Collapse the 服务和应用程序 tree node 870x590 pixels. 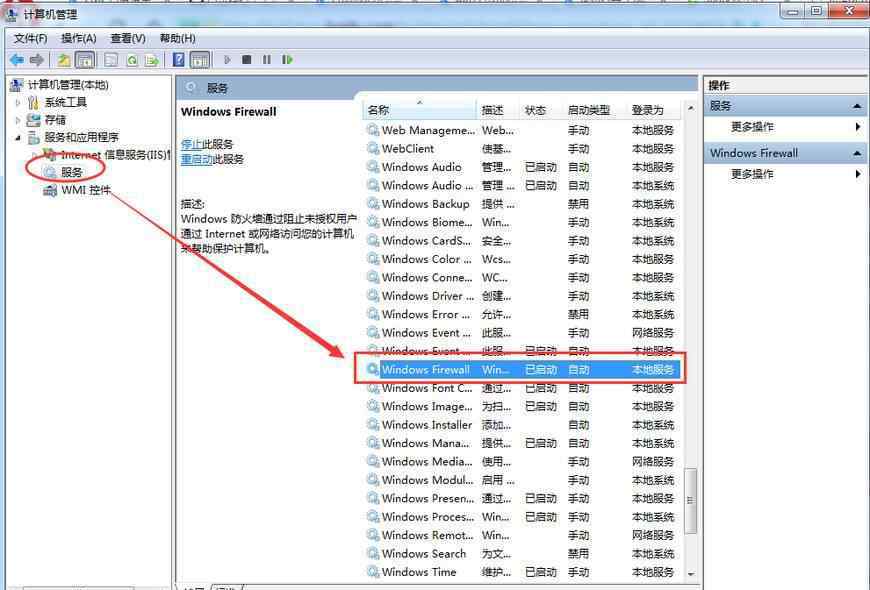[18, 137]
